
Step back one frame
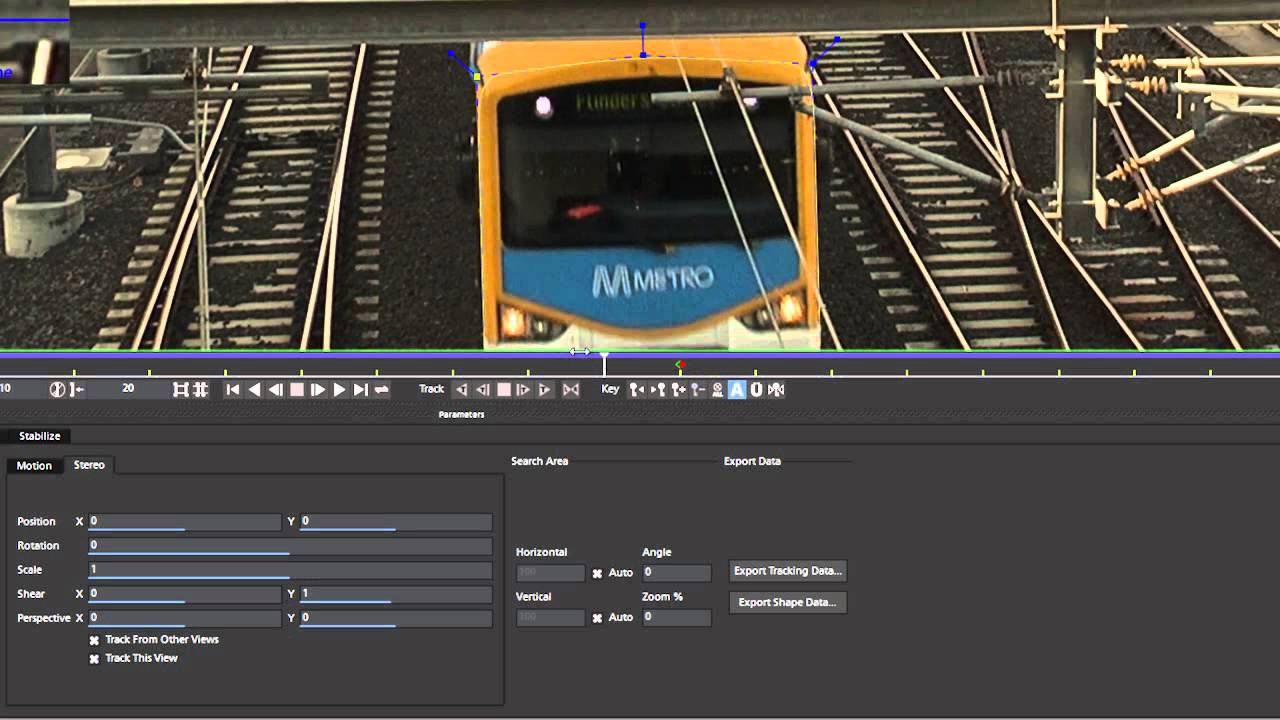tap(276, 390)
